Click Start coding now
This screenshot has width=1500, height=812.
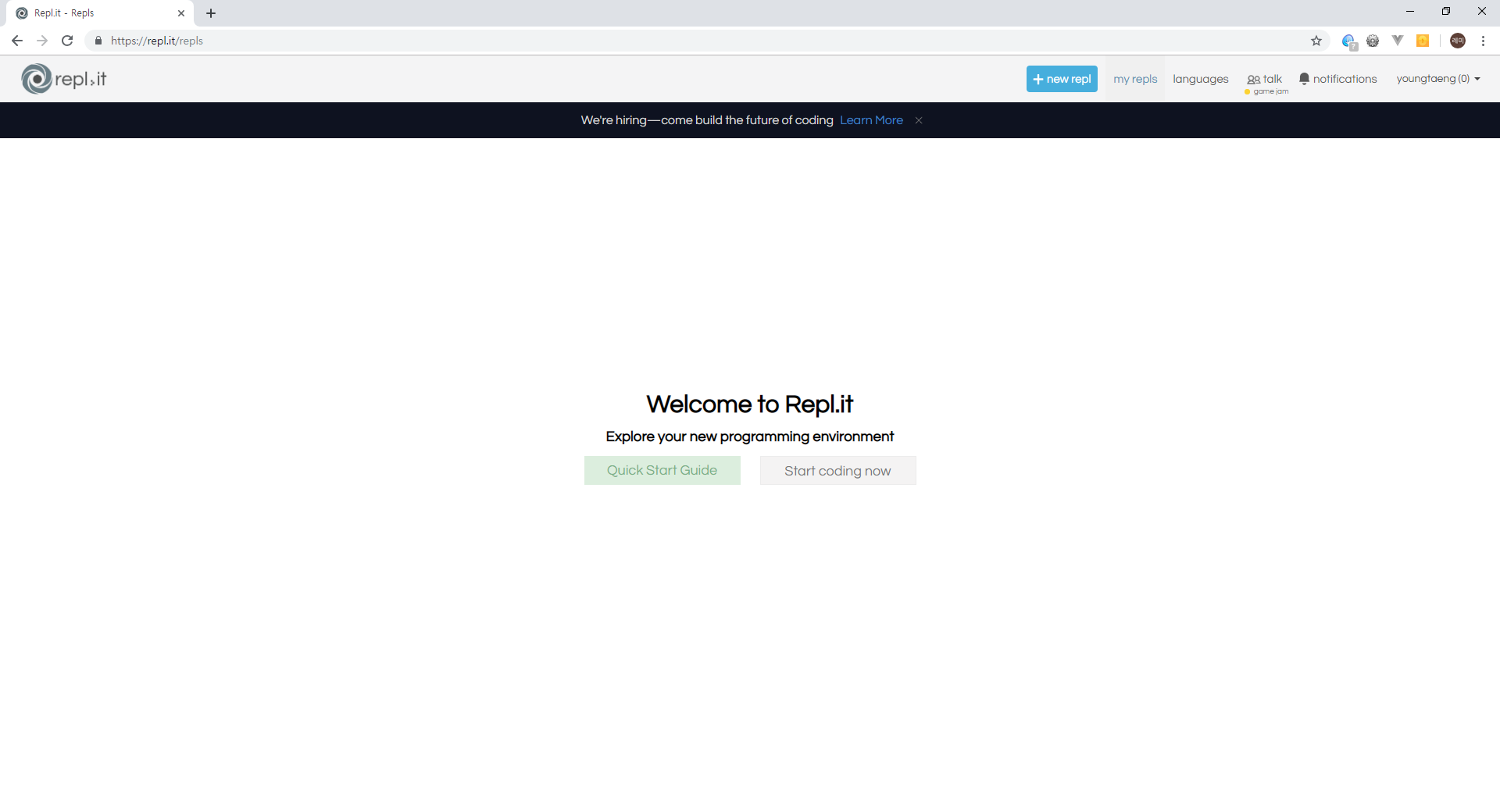(837, 471)
